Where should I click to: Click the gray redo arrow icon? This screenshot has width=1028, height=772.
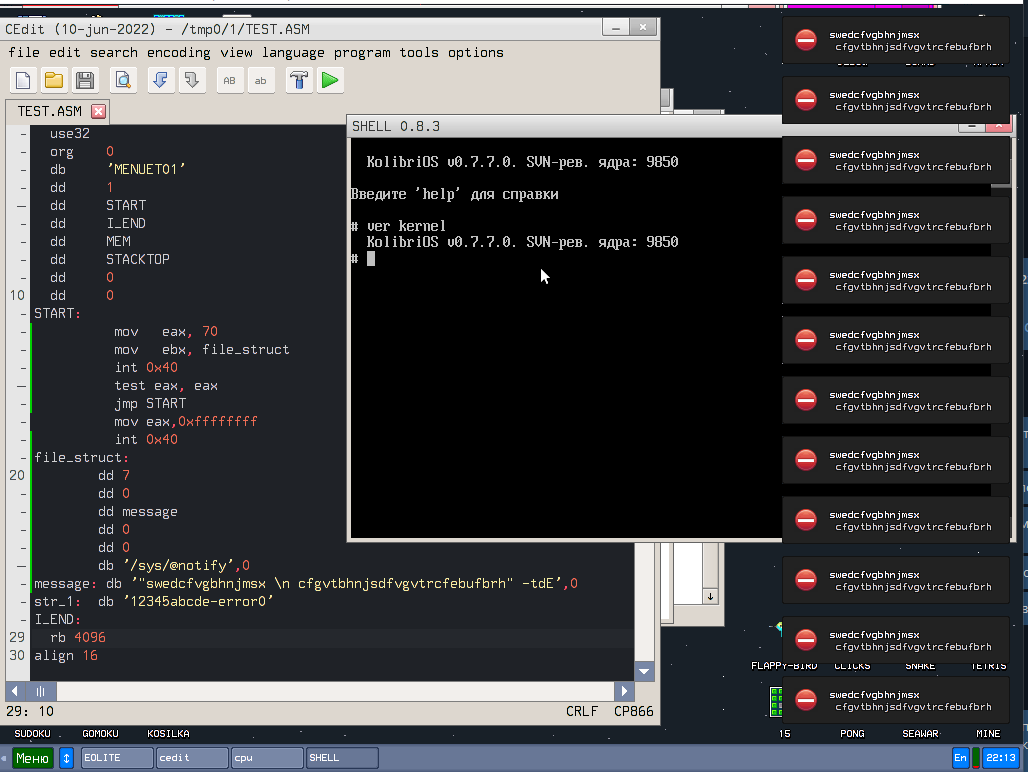191,80
